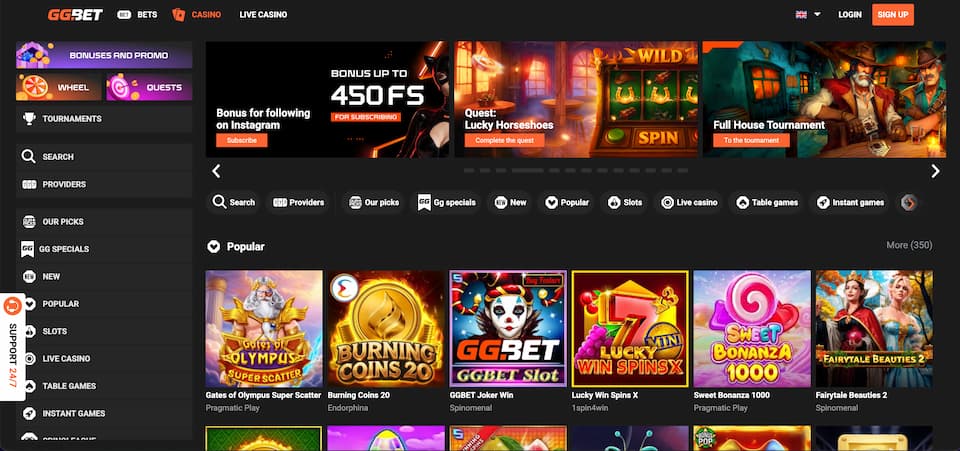This screenshot has width=960, height=451.
Task: Open the Bonuses and Promo banner
Action: 104,55
